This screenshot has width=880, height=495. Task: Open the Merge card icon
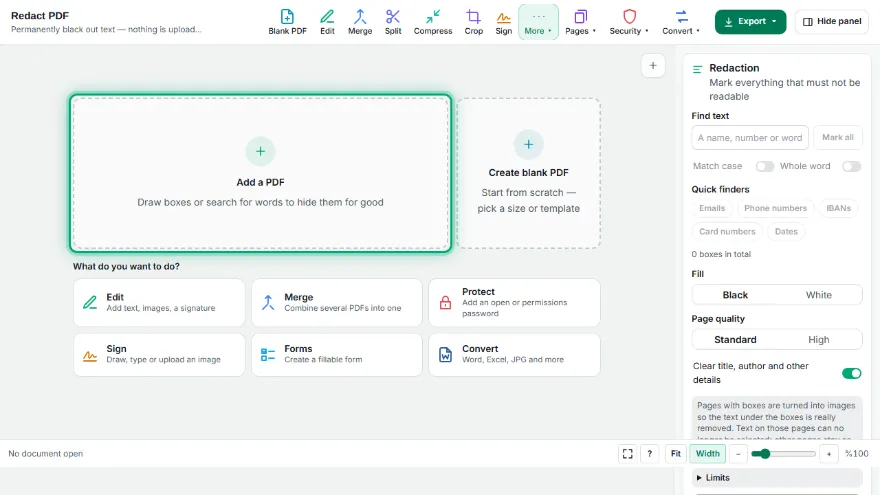268,302
